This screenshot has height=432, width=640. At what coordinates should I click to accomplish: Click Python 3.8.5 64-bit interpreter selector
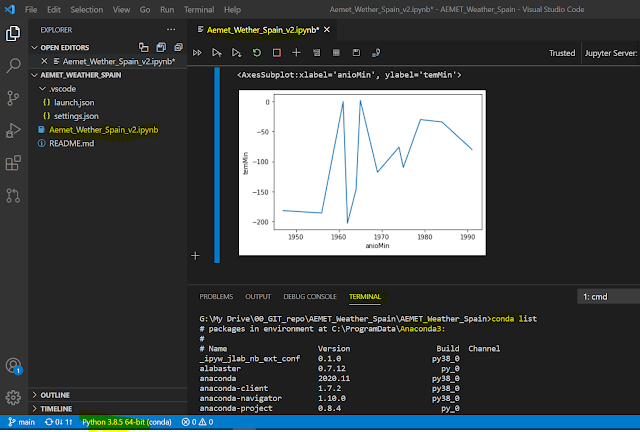[x=127, y=422]
